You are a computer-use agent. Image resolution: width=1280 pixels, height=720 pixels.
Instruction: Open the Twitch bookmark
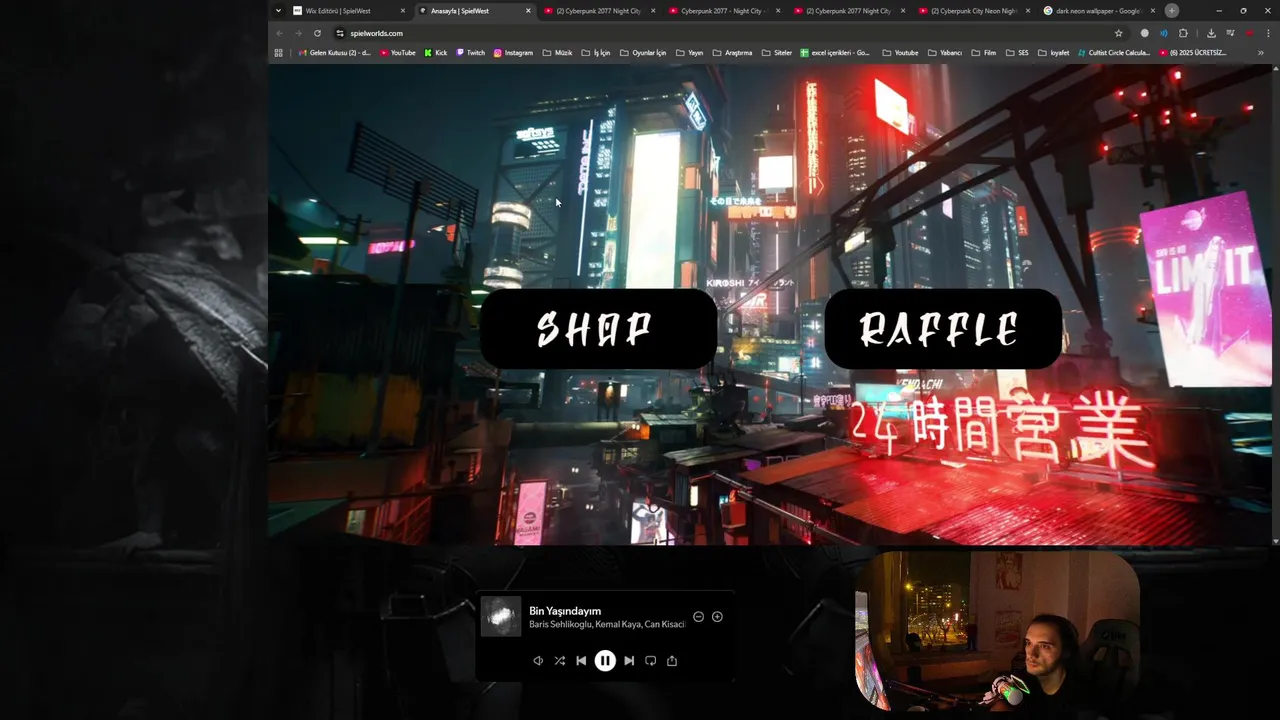pos(471,53)
